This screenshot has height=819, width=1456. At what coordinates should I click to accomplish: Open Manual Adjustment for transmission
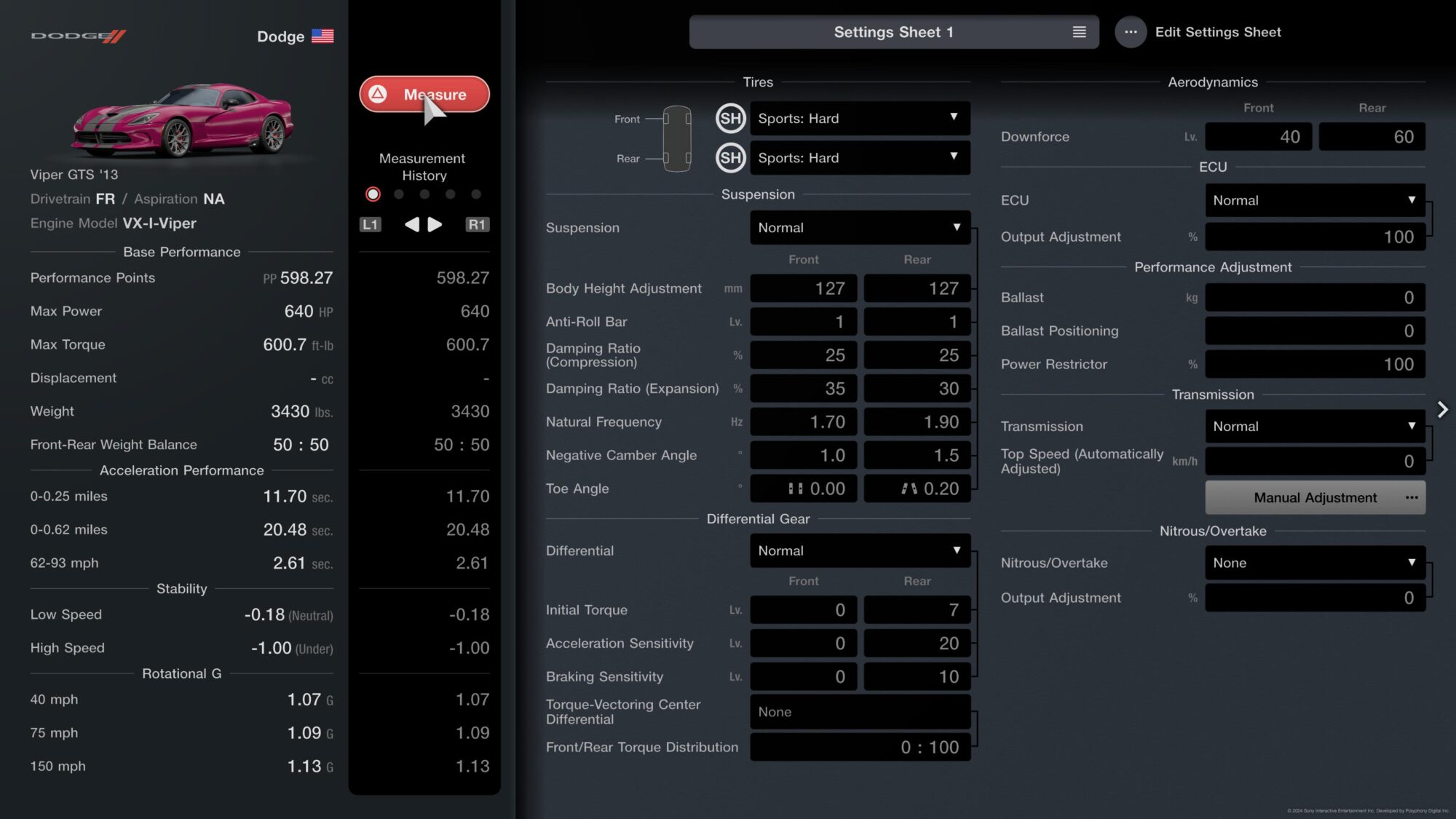click(1315, 498)
